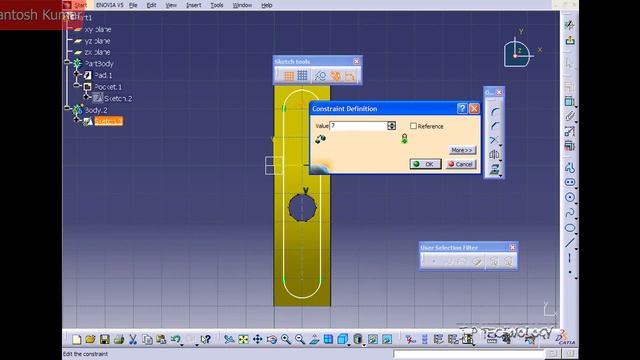Click the Print icon in bottom toolbar
Viewport: 640px width, 360px height.
pos(119,339)
